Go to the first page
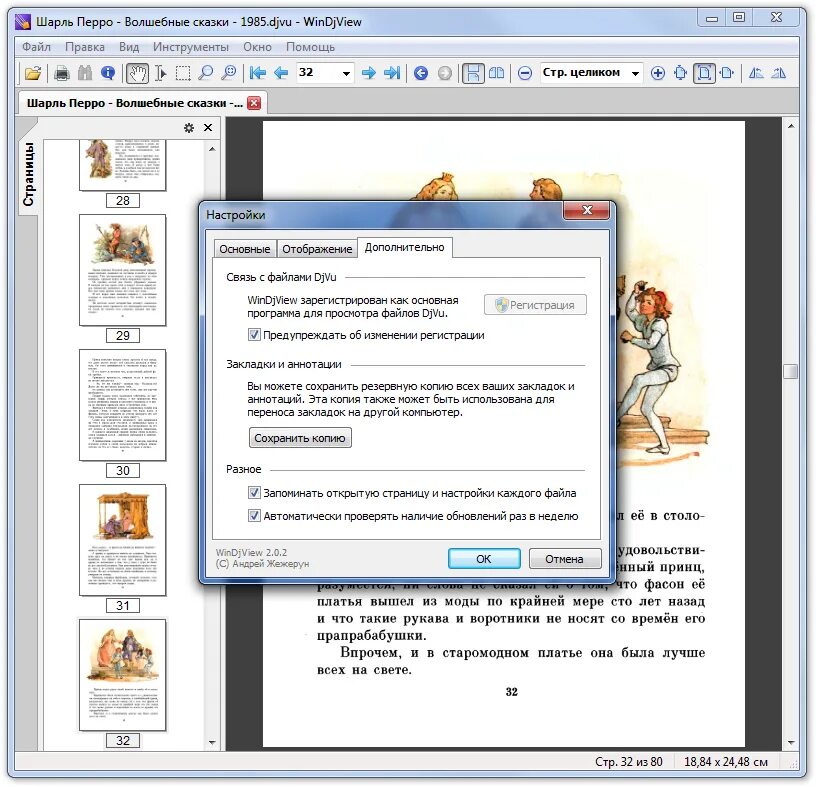 tap(258, 73)
